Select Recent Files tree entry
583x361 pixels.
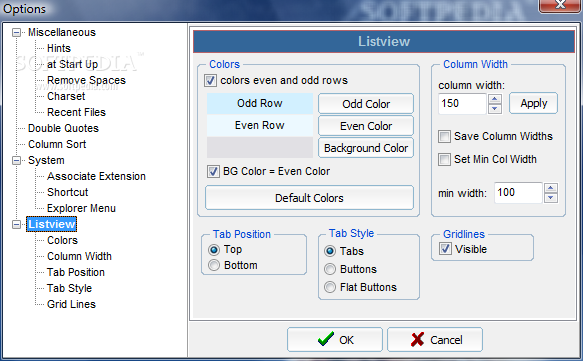click(x=76, y=112)
